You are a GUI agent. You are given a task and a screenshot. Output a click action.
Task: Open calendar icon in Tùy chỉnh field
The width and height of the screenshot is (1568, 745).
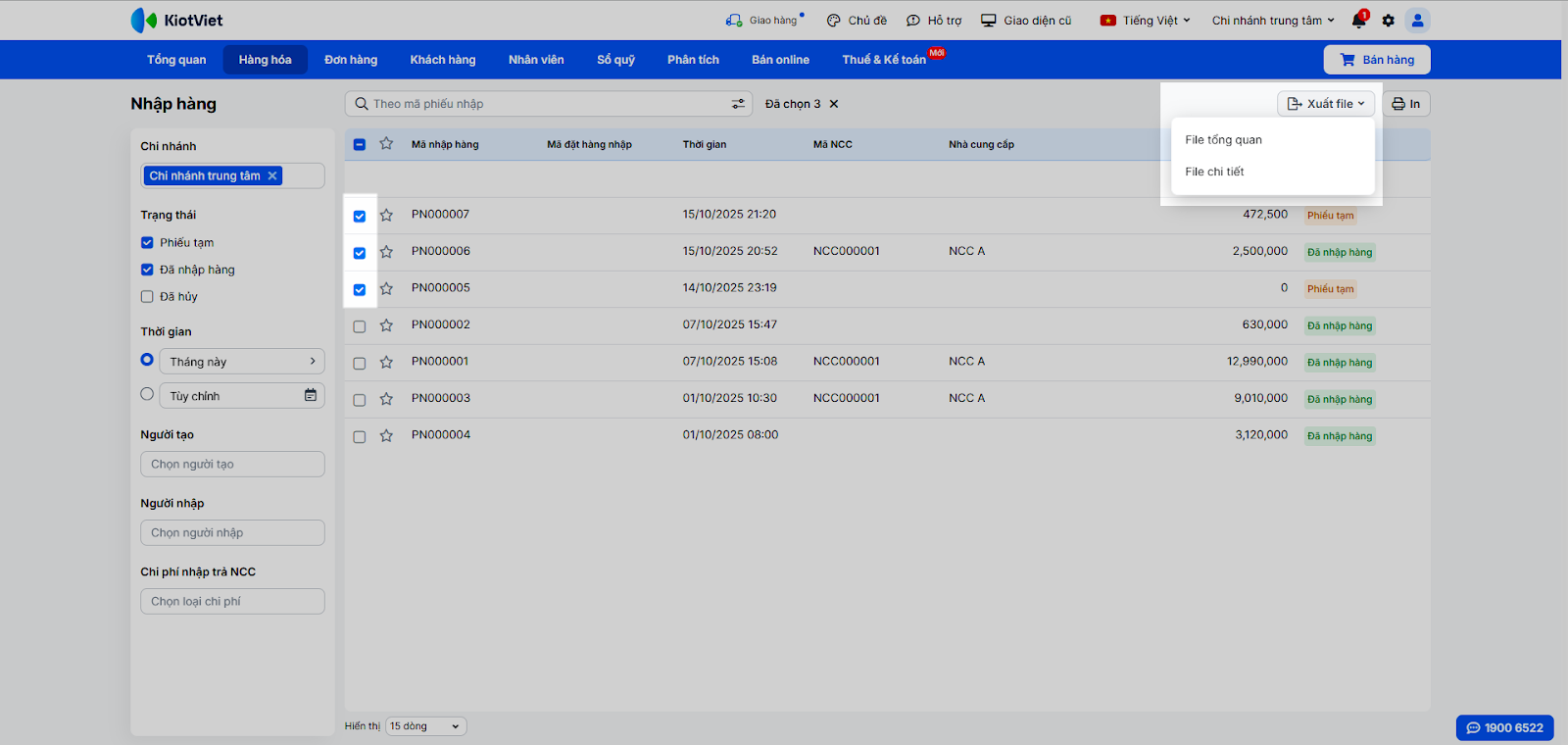[311, 395]
